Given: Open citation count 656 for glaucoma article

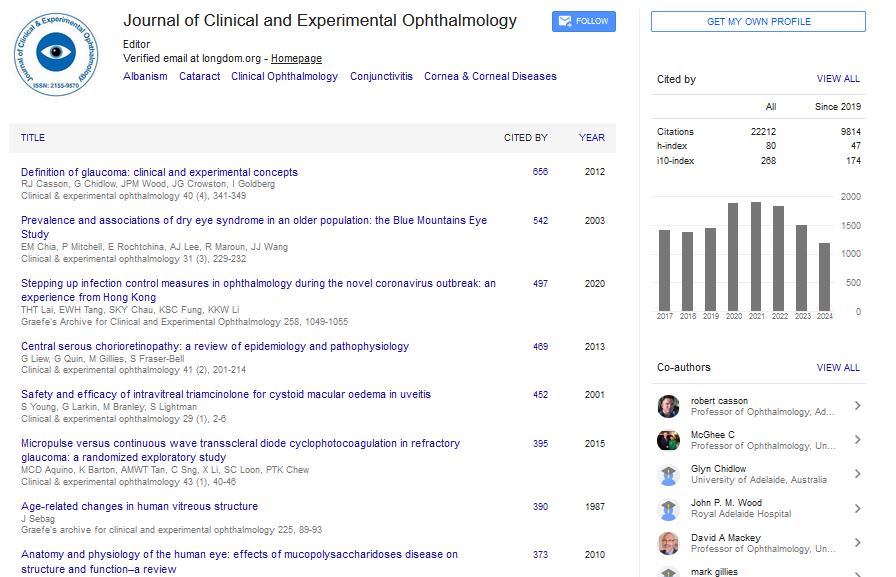Looking at the screenshot, I should coord(540,172).
